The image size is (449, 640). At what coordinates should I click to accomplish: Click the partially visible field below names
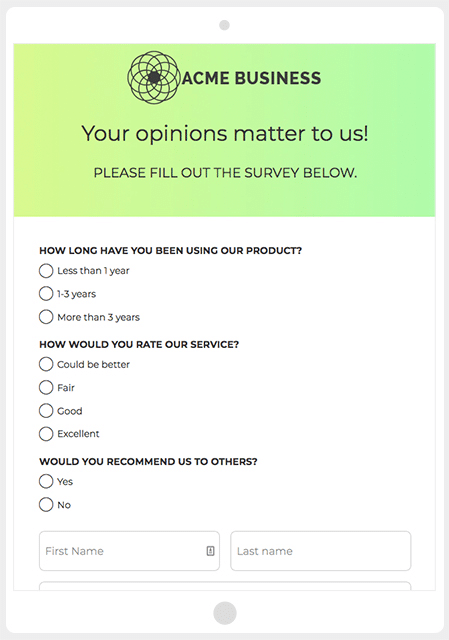tap(225, 586)
